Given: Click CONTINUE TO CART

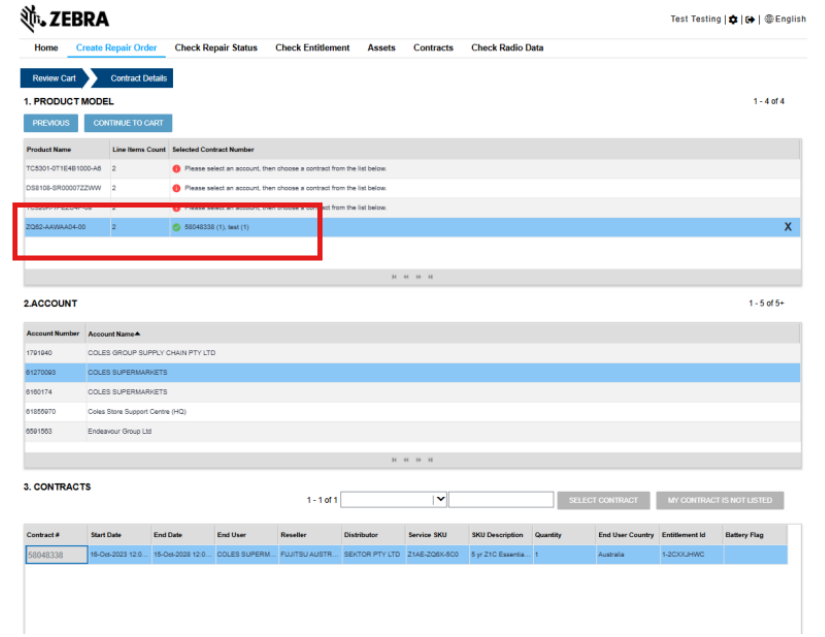Looking at the screenshot, I should tap(128, 123).
